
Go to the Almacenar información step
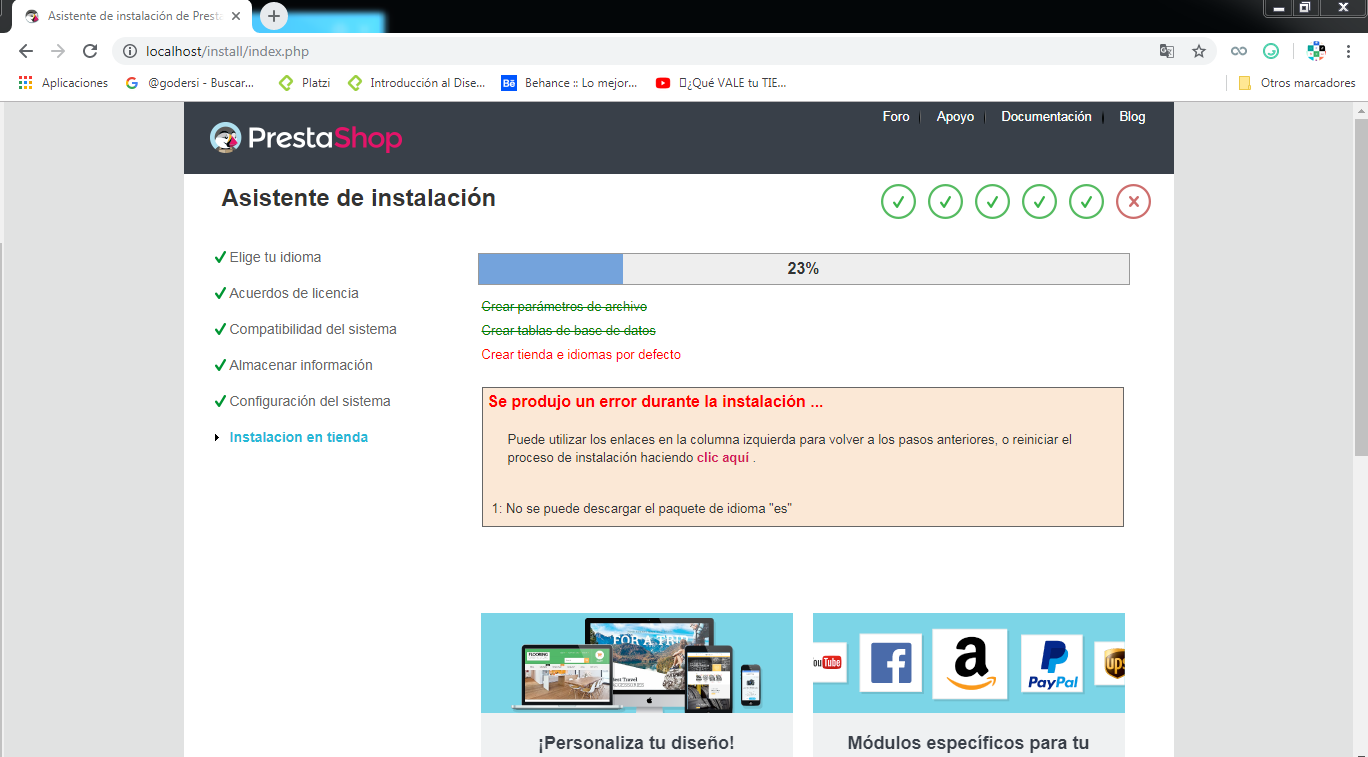coord(301,365)
